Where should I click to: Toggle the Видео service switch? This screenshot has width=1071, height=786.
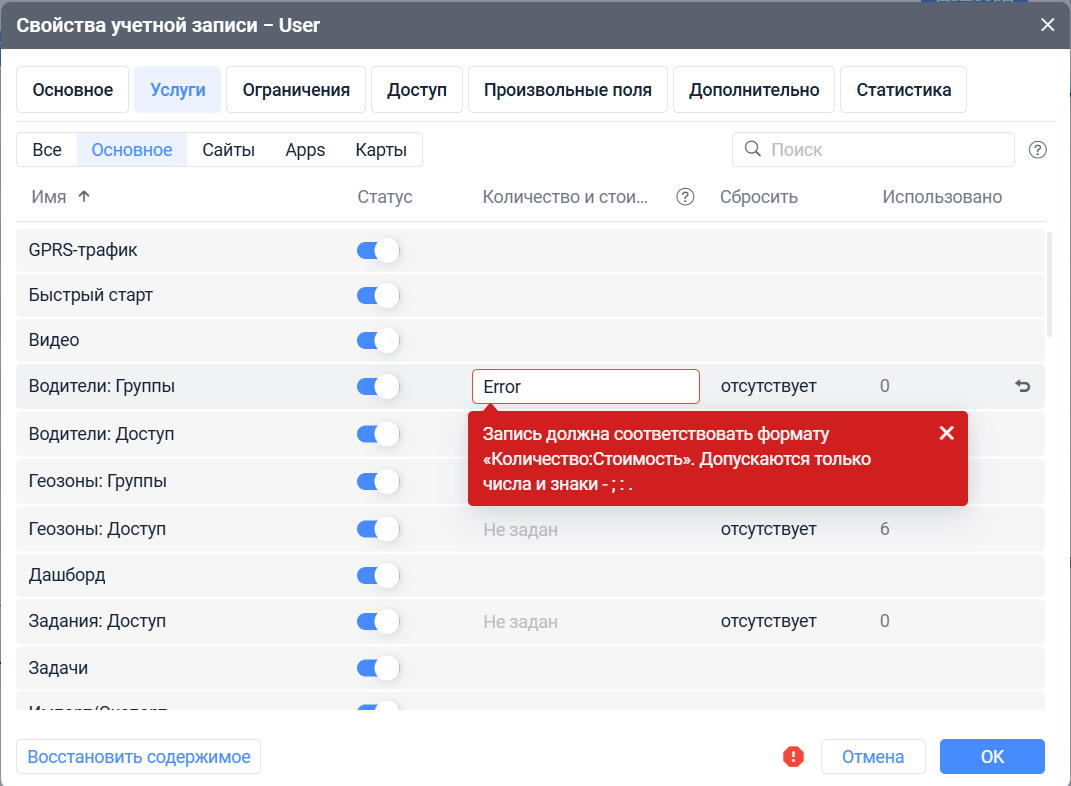click(378, 341)
